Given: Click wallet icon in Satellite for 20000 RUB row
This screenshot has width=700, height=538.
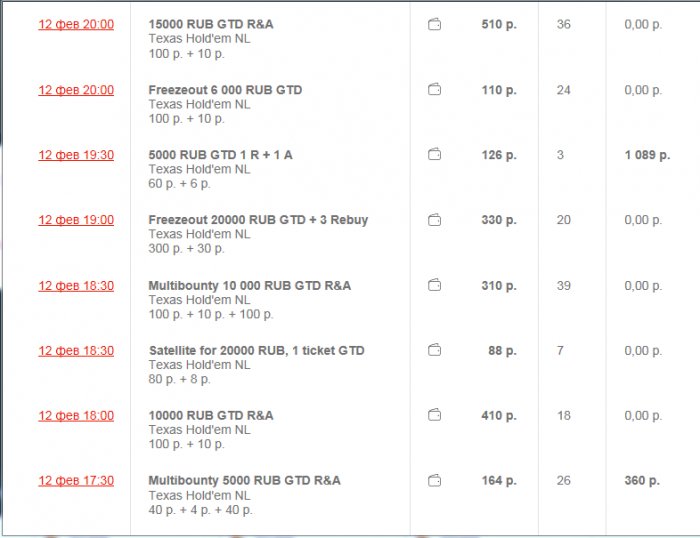Looking at the screenshot, I should (434, 351).
